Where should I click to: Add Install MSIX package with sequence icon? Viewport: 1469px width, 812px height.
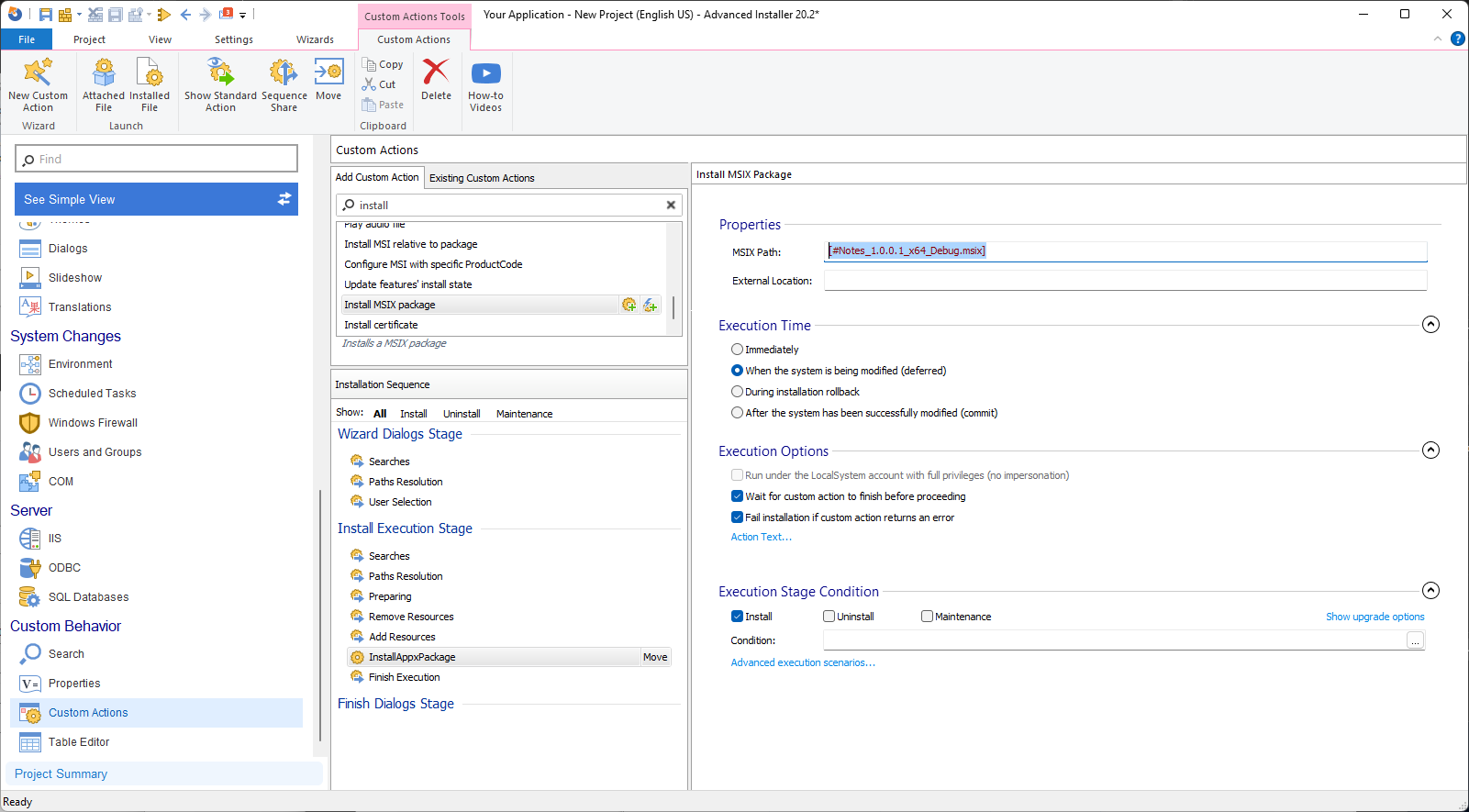coord(629,305)
